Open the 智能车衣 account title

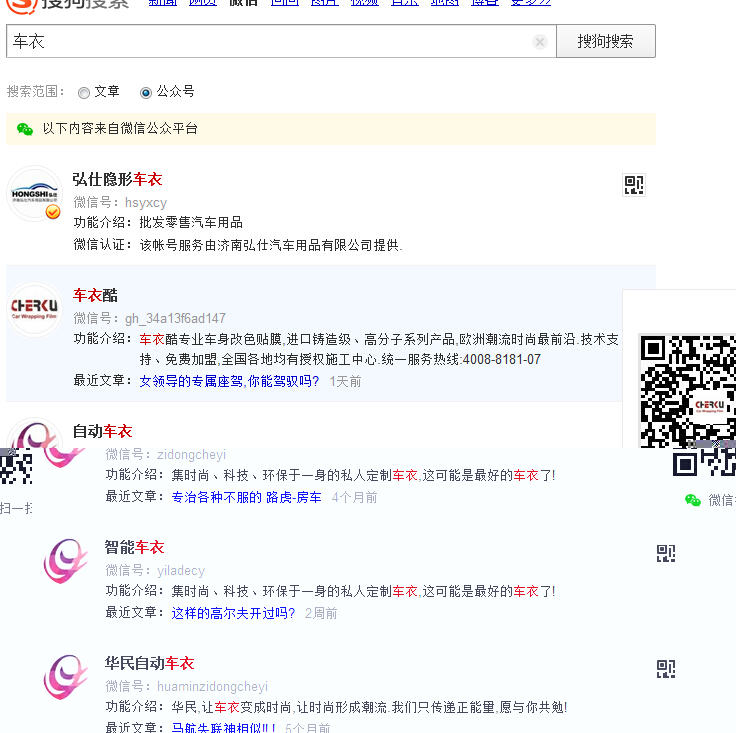pos(134,547)
